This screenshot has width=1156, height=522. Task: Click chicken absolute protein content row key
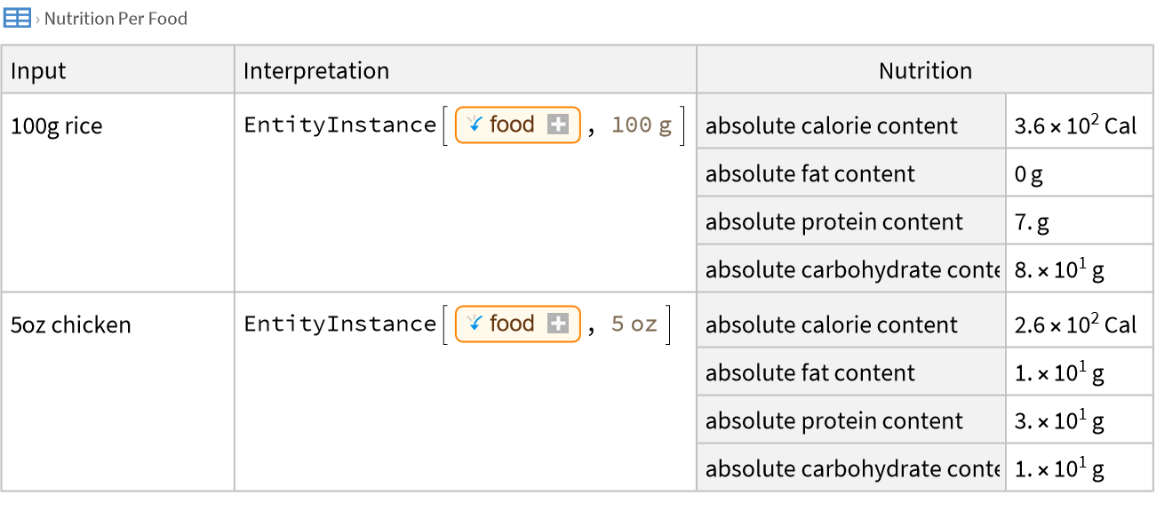834,421
